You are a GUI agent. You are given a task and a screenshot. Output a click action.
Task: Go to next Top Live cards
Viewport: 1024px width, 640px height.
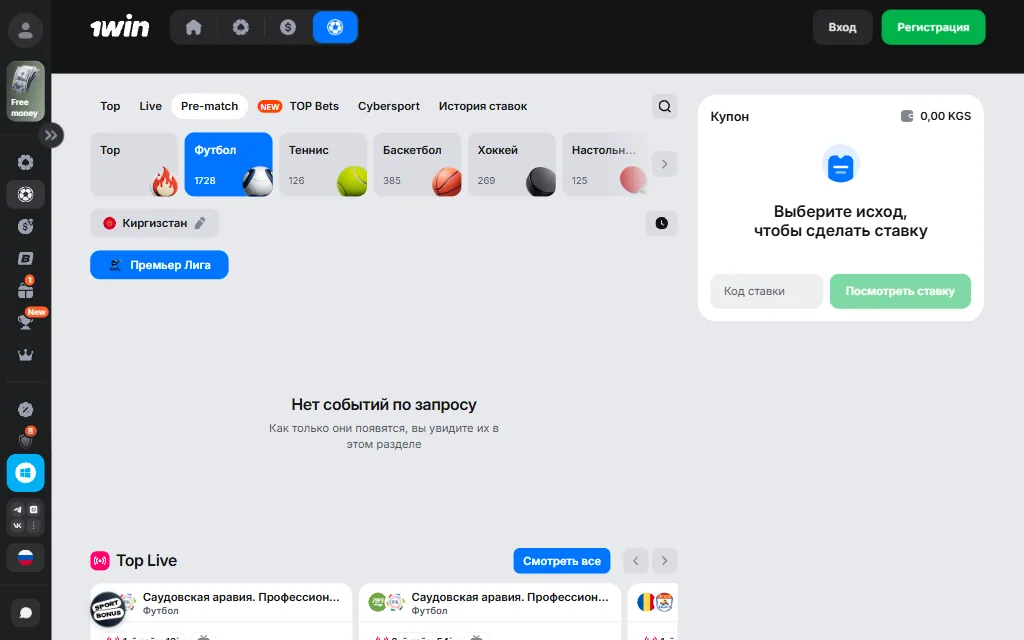click(665, 561)
